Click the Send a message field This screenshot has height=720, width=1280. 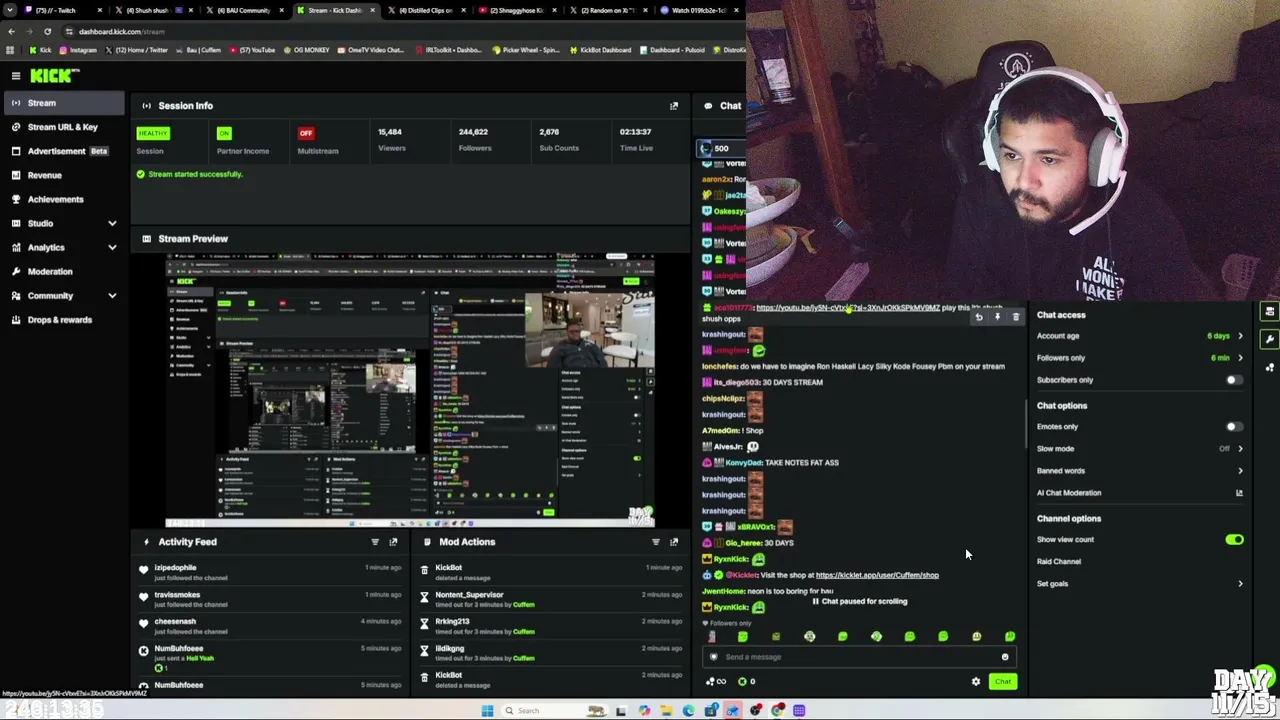[860, 657]
